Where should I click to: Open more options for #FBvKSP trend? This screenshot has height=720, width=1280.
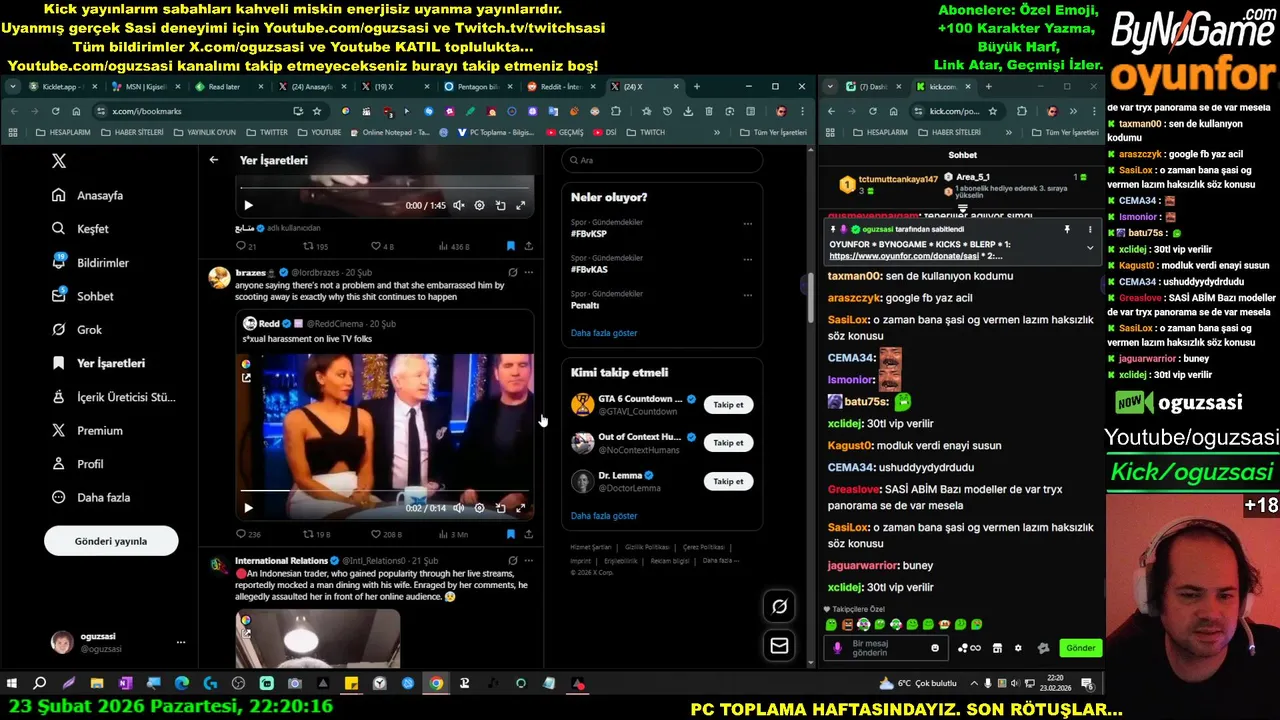[x=747, y=224]
